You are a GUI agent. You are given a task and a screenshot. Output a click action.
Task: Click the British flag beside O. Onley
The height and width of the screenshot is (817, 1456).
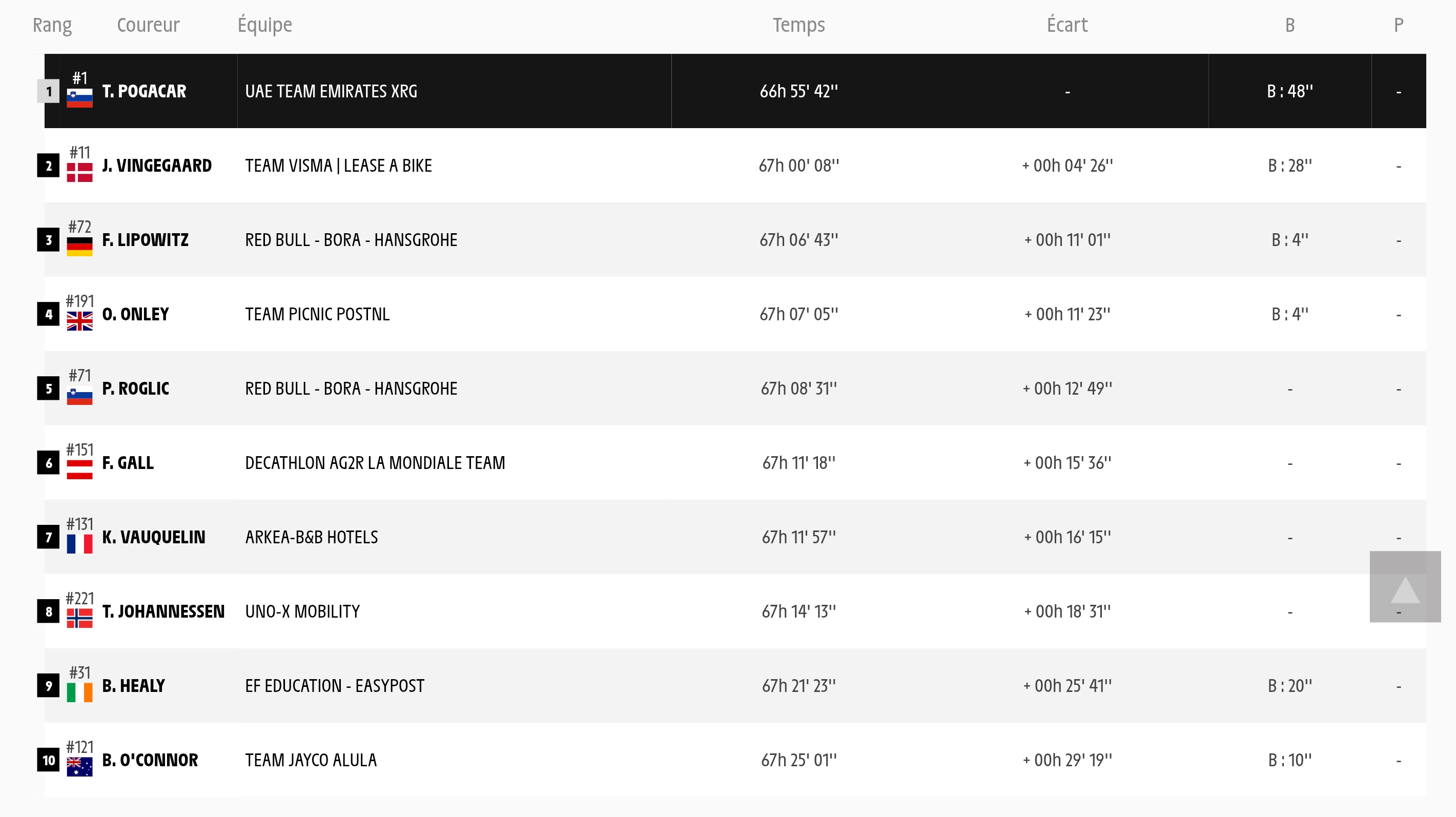(x=80, y=321)
